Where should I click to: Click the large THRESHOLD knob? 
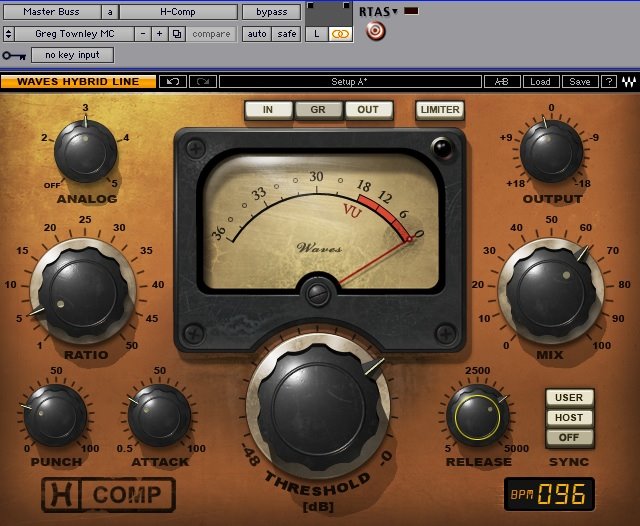tap(319, 407)
